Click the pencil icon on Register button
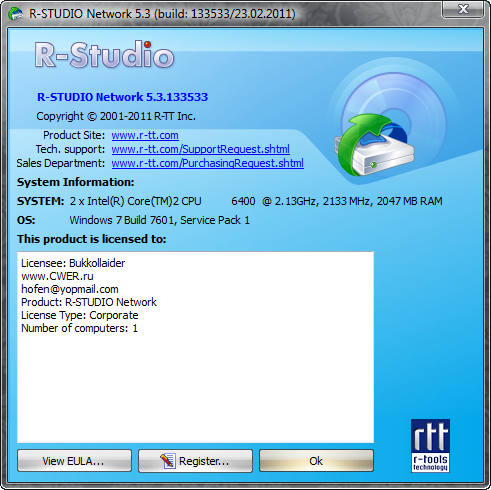This screenshot has height=490, width=491. pyautogui.click(x=167, y=461)
